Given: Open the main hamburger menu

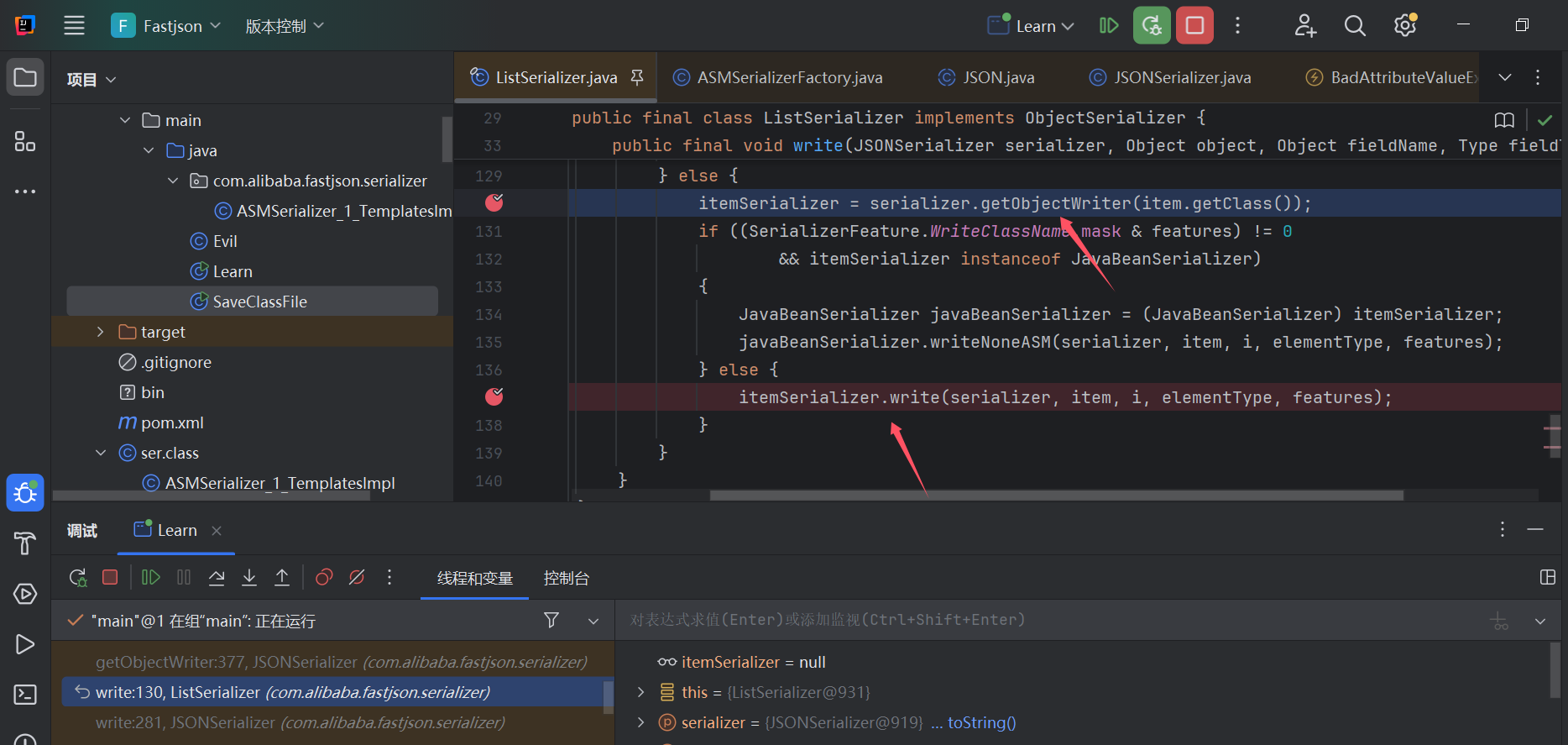Looking at the screenshot, I should (x=74, y=25).
